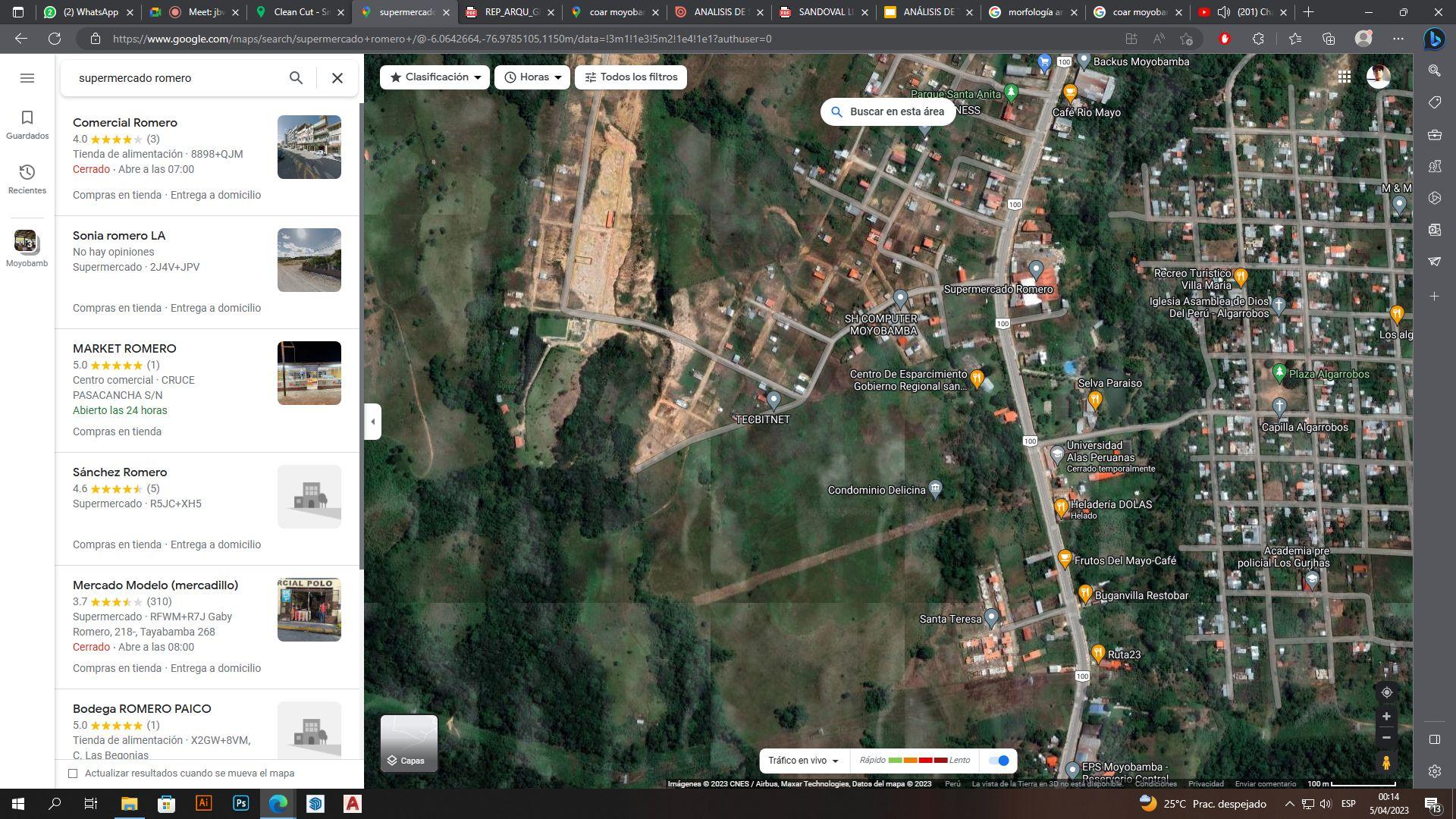The image size is (1456, 819).
Task: Open the Google Maps hamburger menu
Action: [27, 78]
